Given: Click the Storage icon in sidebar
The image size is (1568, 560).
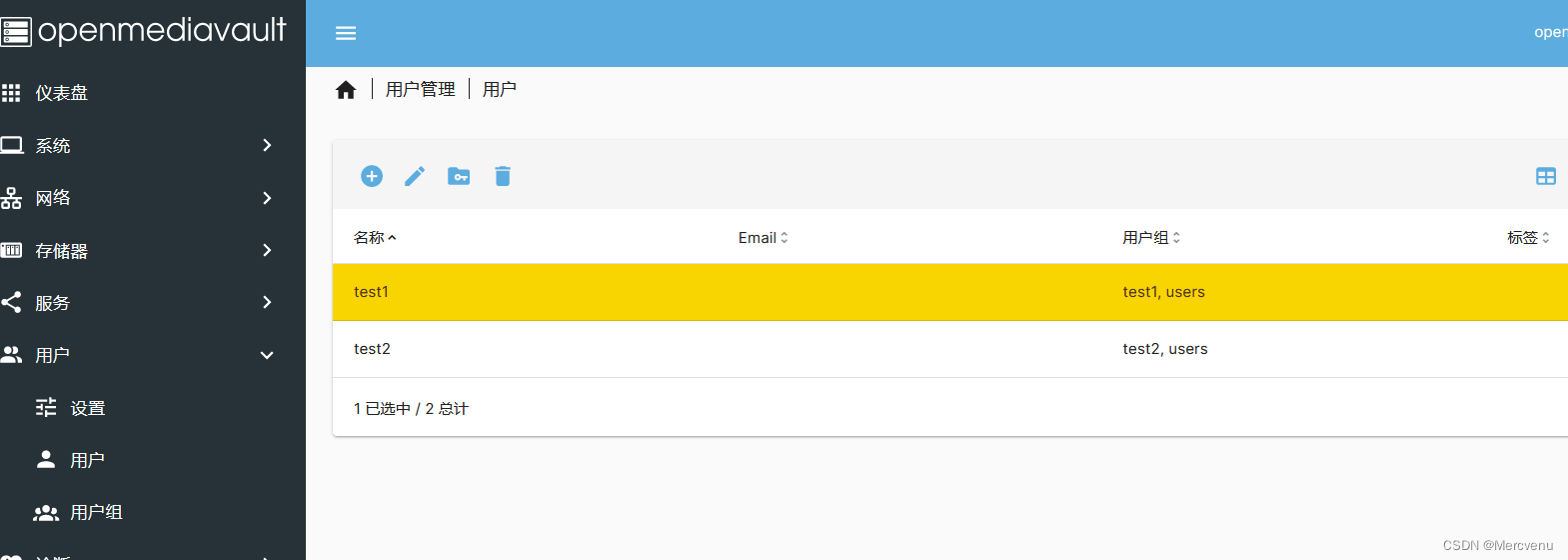Looking at the screenshot, I should pos(11,250).
